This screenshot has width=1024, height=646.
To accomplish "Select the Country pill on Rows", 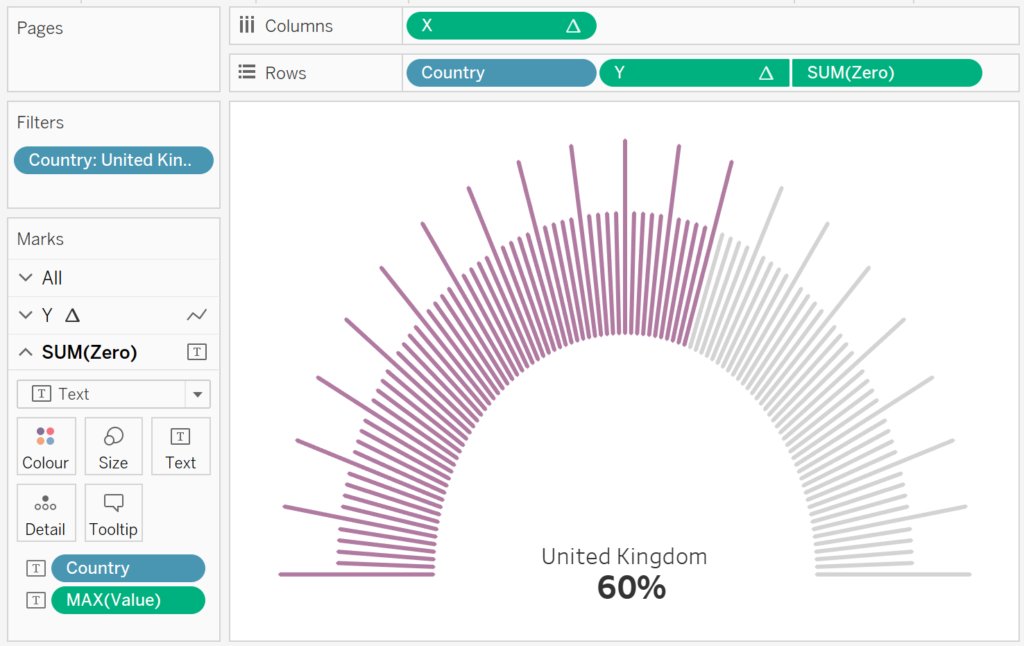I will pyautogui.click(x=501, y=73).
